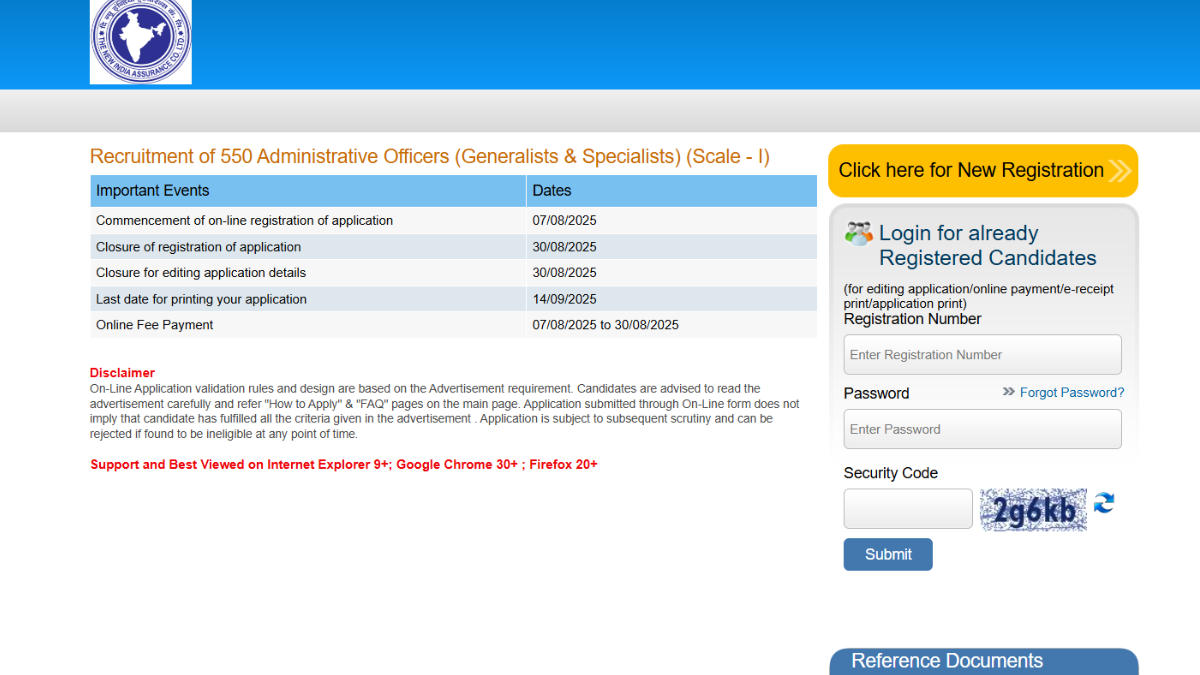Select Last date for printing your application
The width and height of the screenshot is (1200, 675).
coord(201,299)
